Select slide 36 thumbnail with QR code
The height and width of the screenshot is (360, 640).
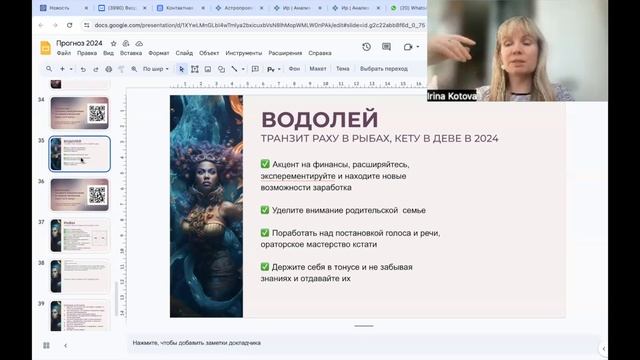click(80, 195)
